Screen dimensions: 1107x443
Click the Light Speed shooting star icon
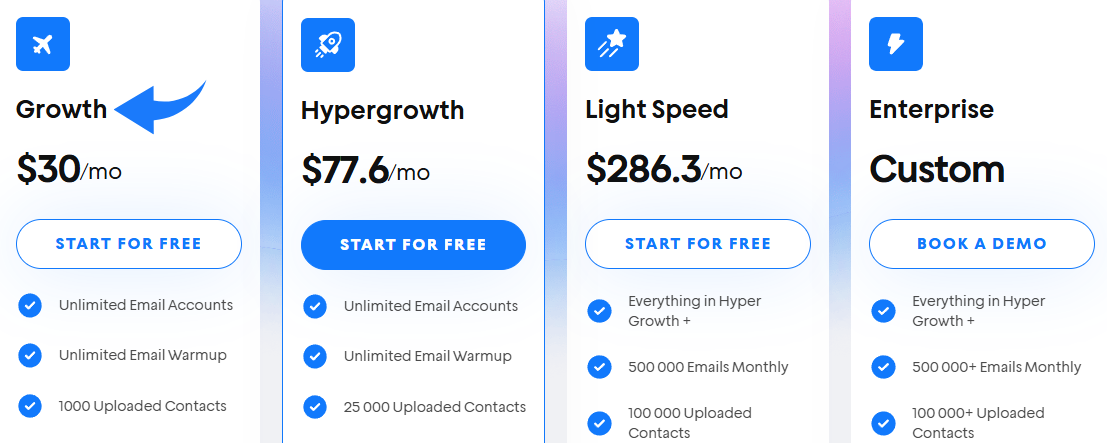point(611,45)
